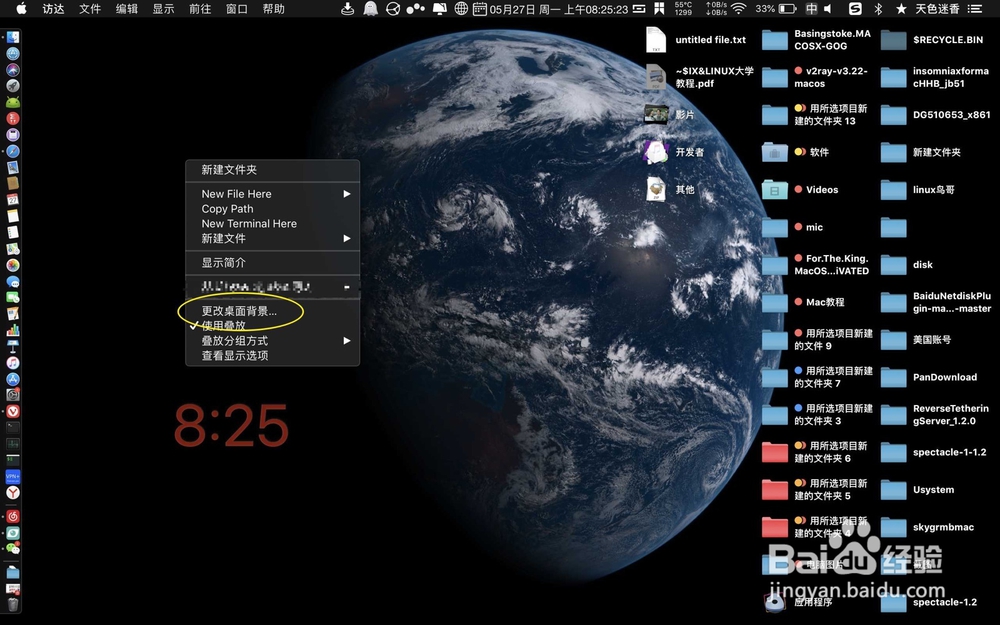Image resolution: width=1000 pixels, height=625 pixels.
Task: Open Photos app in the Dock
Action: pyautogui.click(x=13, y=265)
